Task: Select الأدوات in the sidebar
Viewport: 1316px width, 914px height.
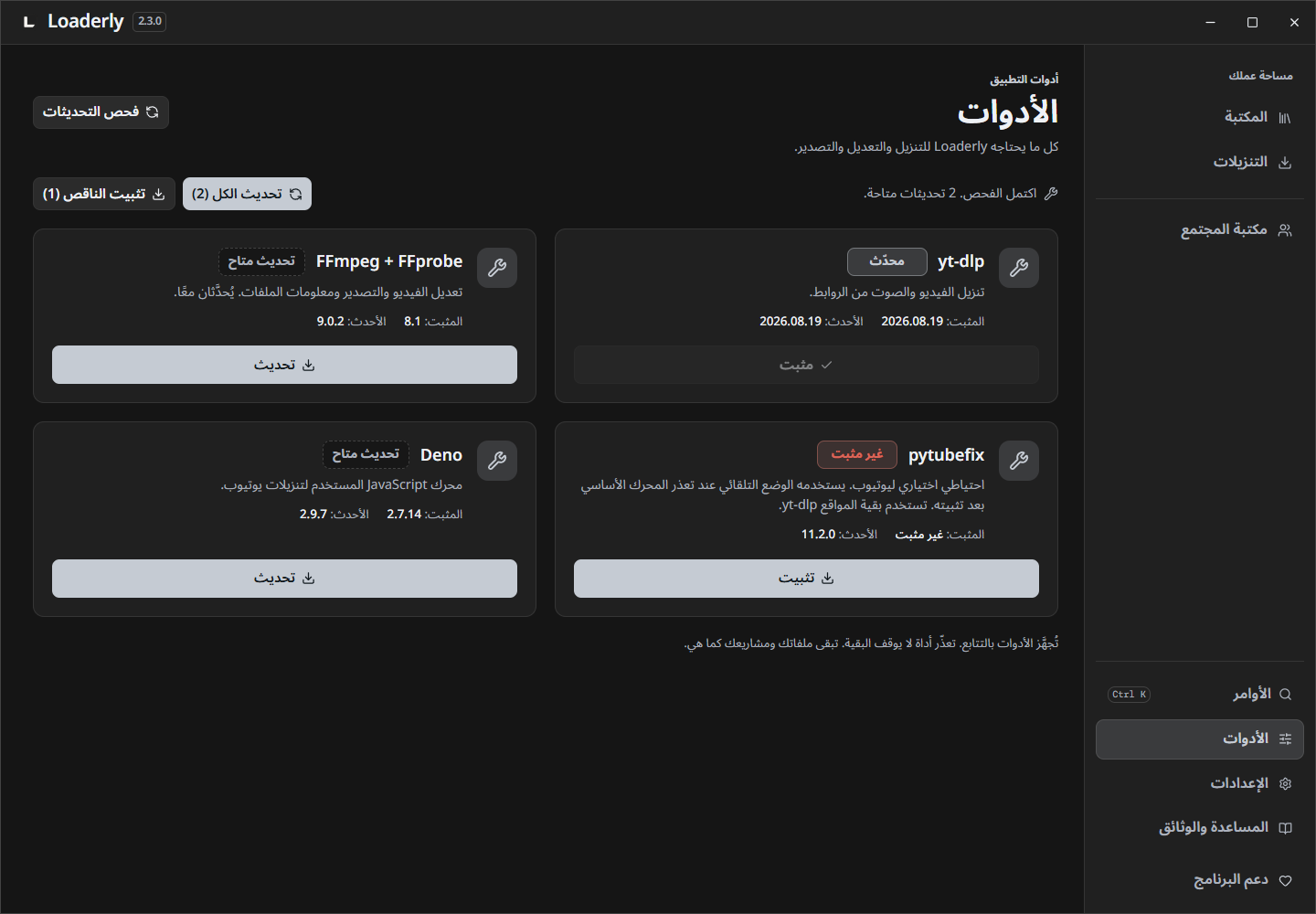Action: (x=1200, y=739)
